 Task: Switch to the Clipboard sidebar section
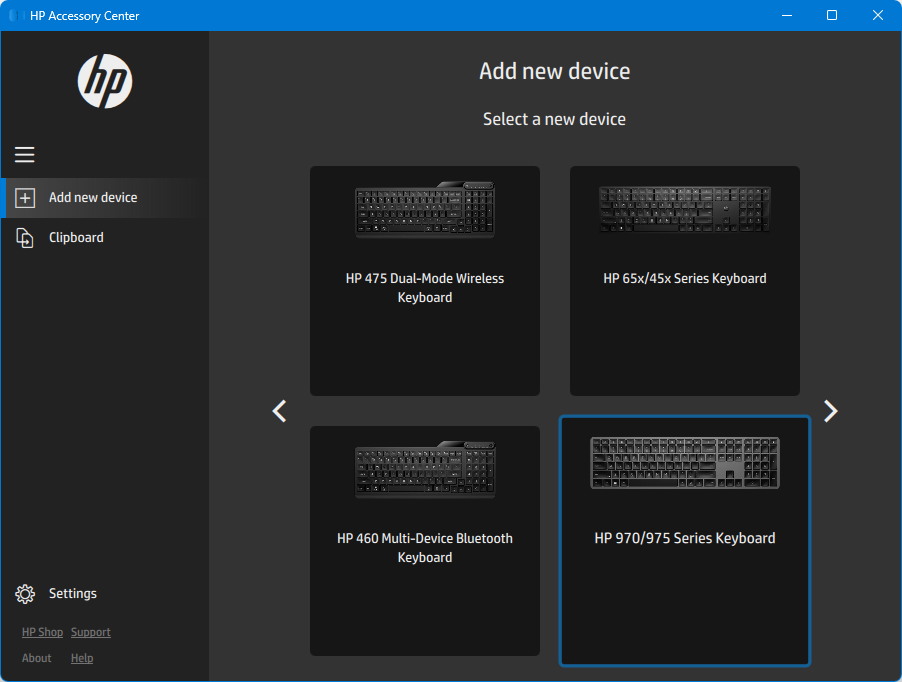76,237
